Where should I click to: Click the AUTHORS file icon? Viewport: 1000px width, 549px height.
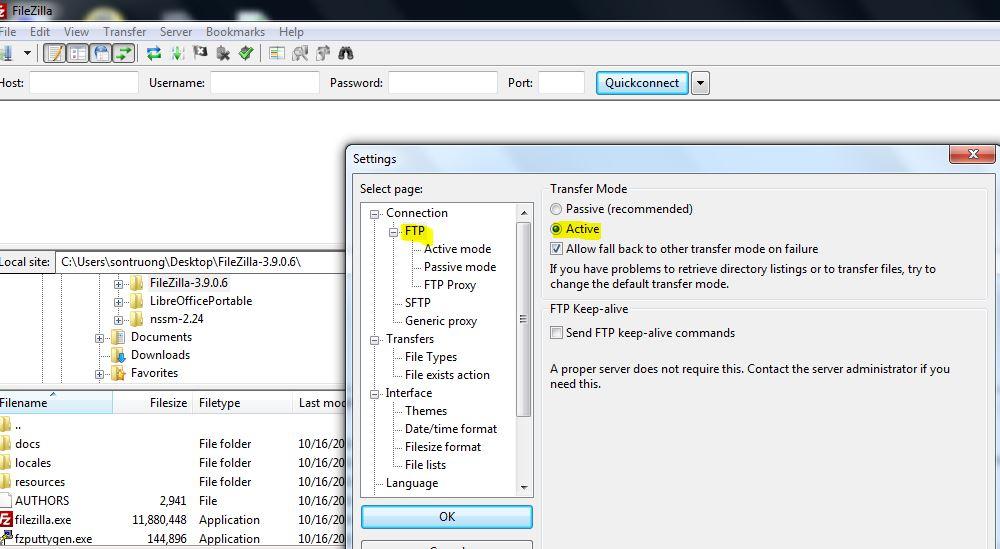pyautogui.click(x=5, y=500)
